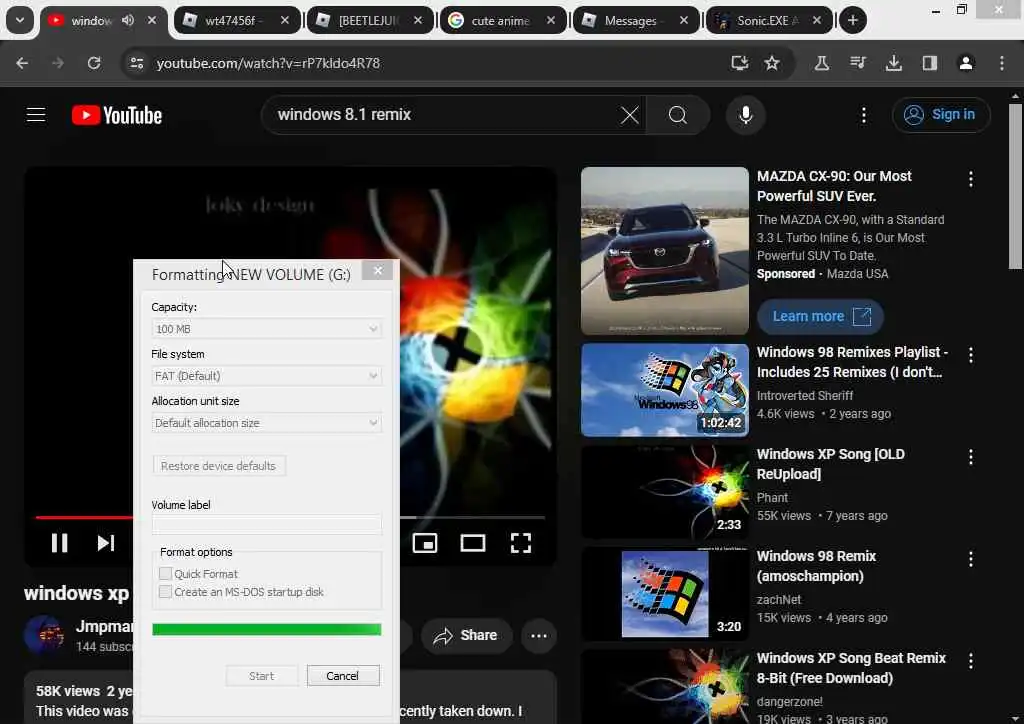Open Chrome downloads icon
Image resolution: width=1024 pixels, height=724 pixels.
click(893, 63)
